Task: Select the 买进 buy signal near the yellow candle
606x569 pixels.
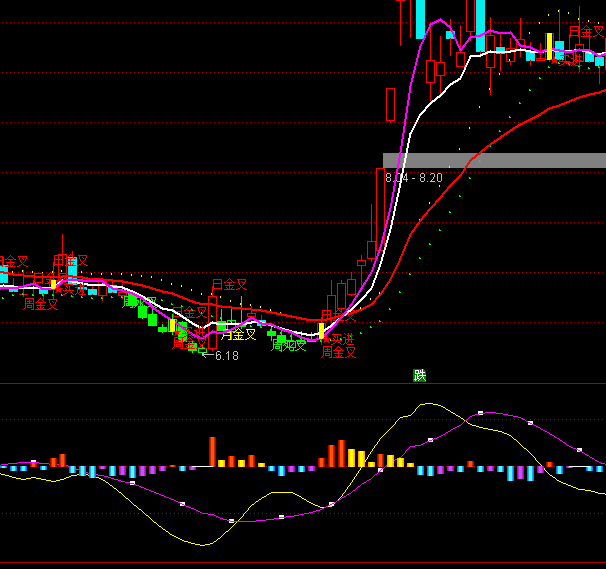Action: click(341, 339)
